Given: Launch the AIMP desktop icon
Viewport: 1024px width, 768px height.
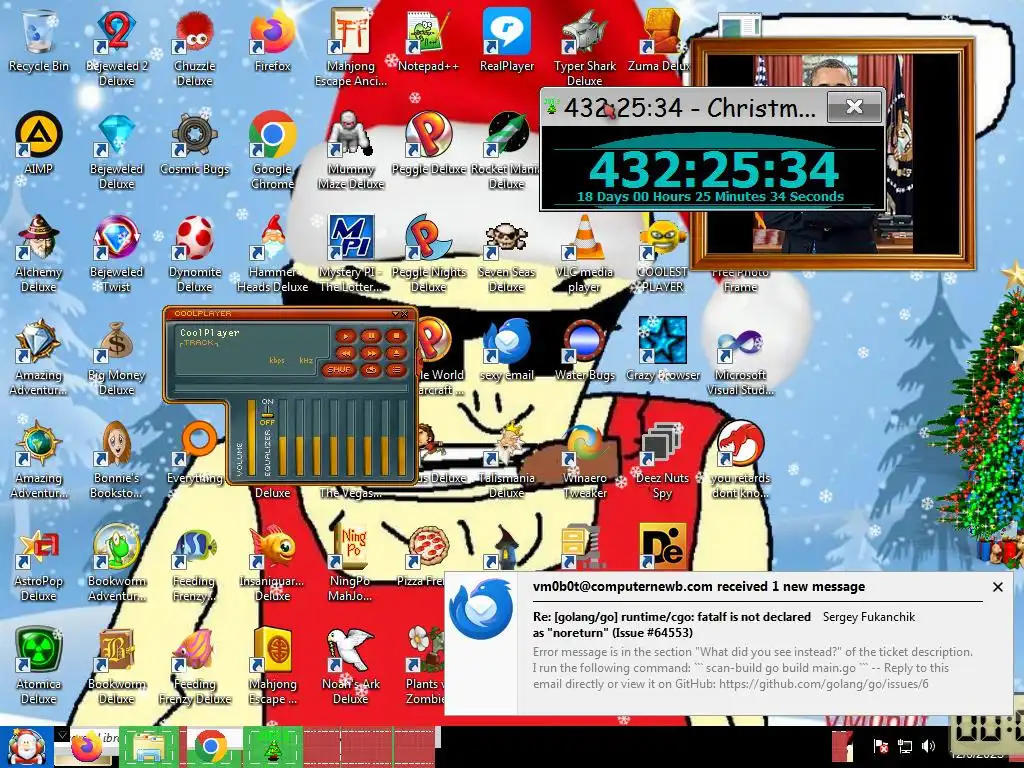Looking at the screenshot, I should pos(39,142).
